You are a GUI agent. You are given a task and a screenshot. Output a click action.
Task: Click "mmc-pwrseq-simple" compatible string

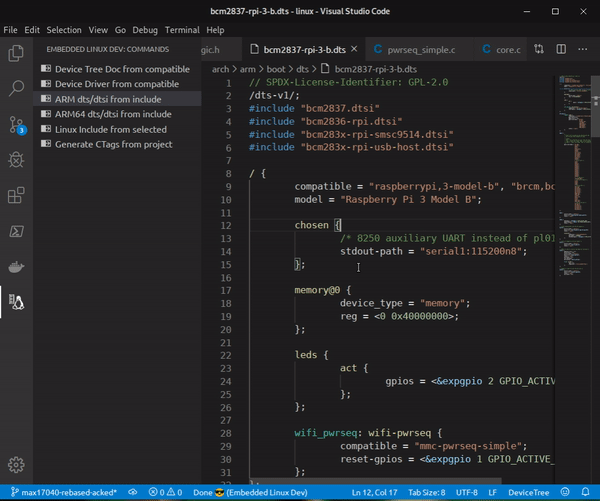(468, 446)
